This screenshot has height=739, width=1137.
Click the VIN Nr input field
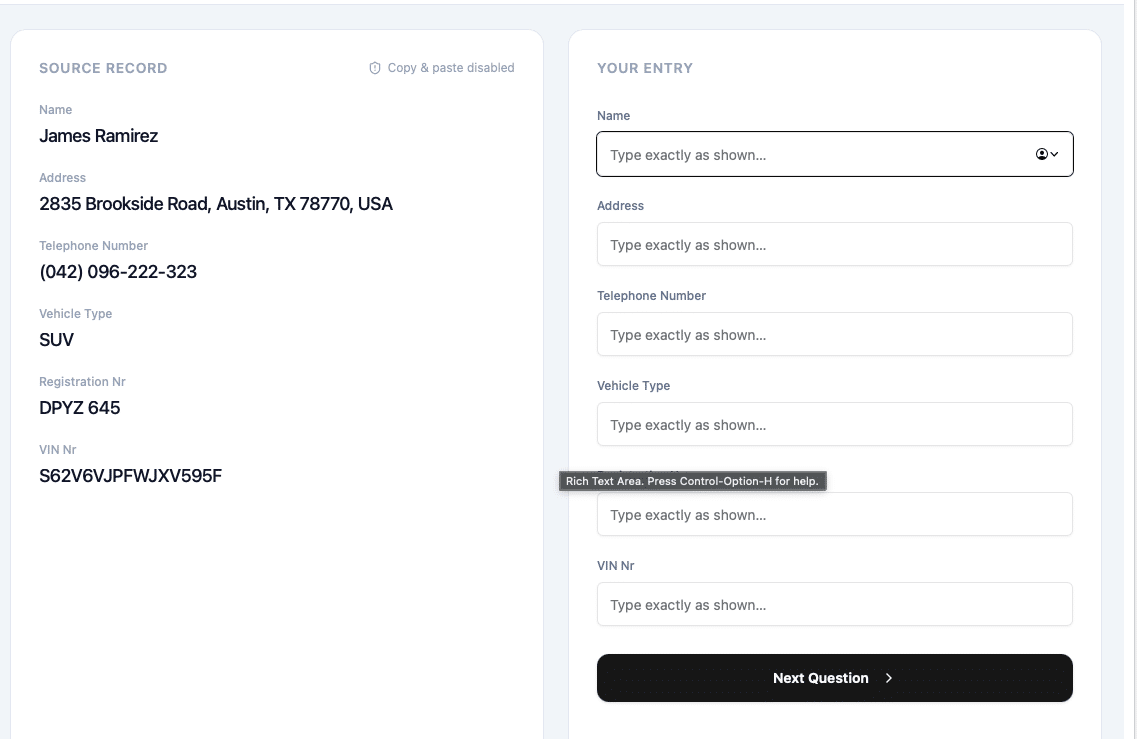coord(835,604)
